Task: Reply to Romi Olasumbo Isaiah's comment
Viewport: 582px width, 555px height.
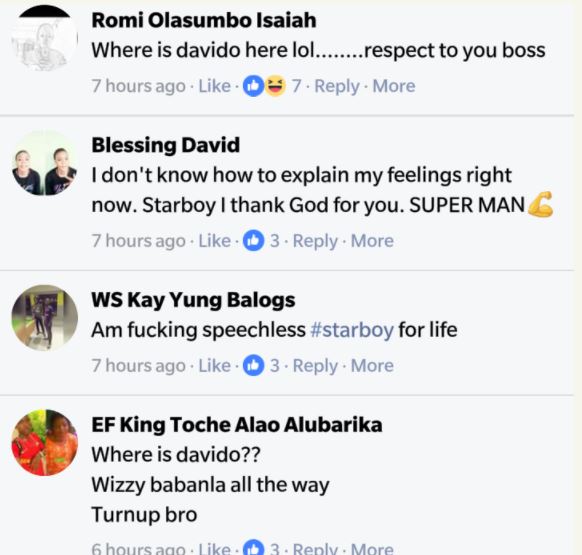Action: click(x=337, y=86)
